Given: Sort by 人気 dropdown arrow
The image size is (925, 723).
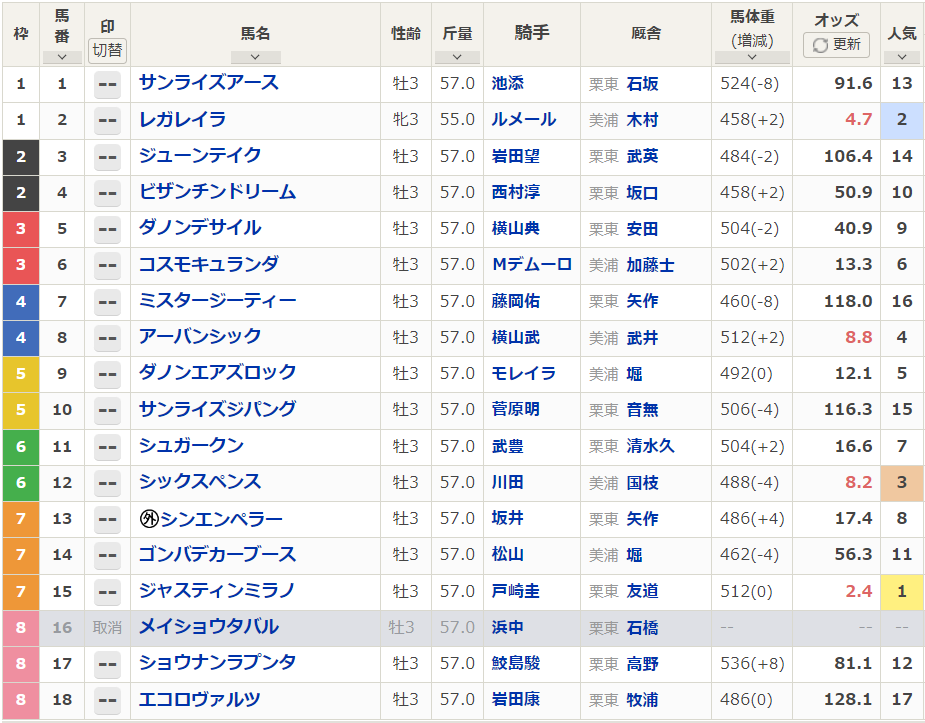Looking at the screenshot, I should [x=902, y=57].
